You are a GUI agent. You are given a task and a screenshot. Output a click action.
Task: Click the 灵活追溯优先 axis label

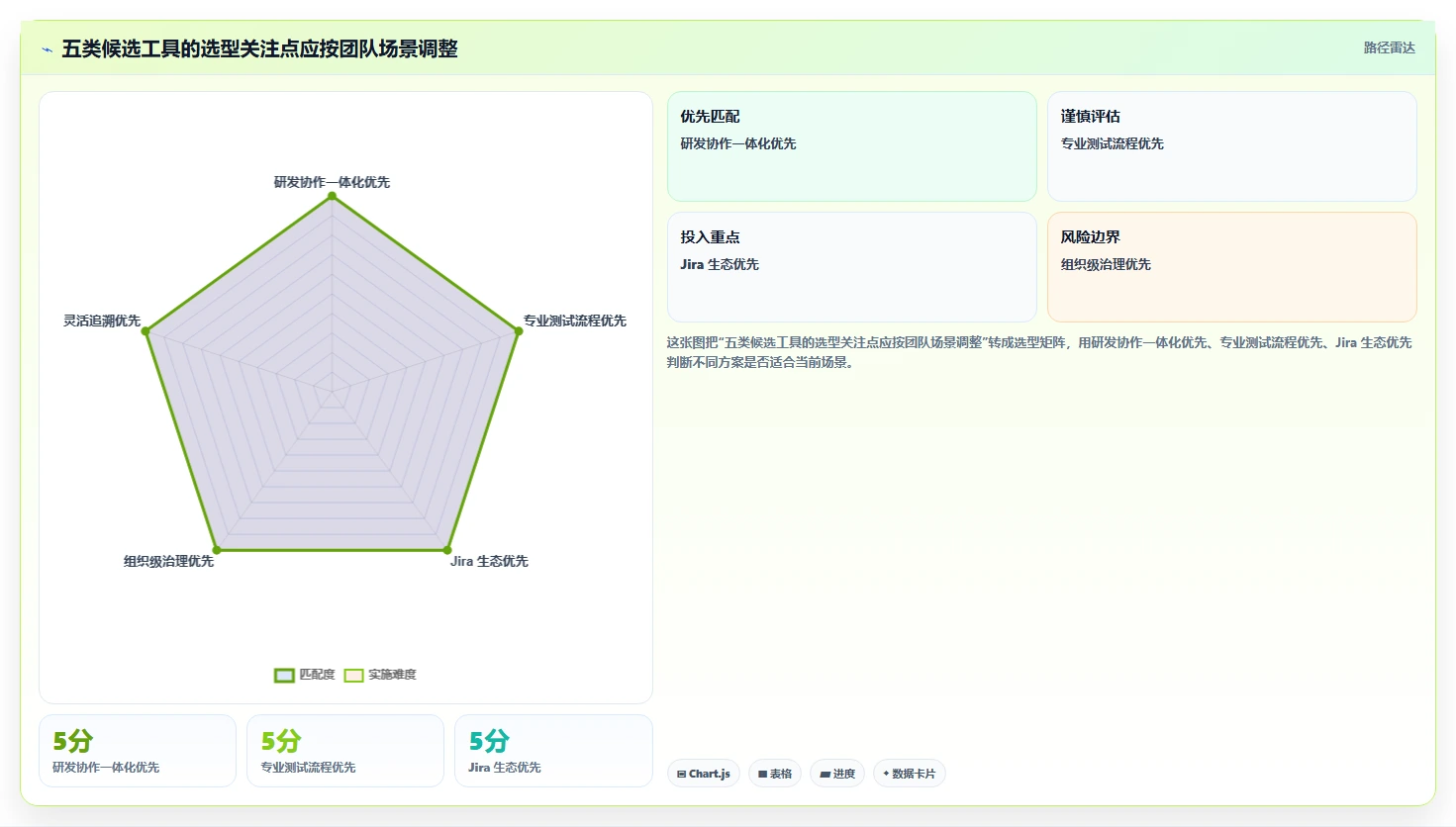pyautogui.click(x=102, y=321)
